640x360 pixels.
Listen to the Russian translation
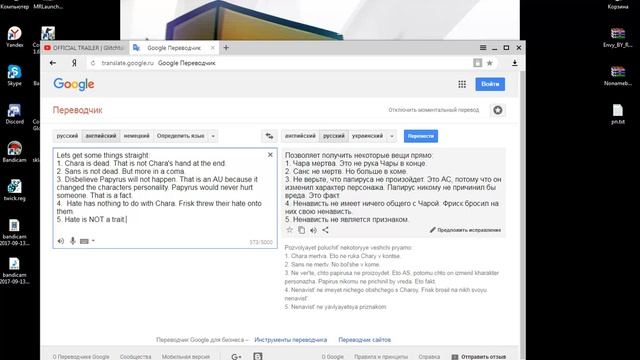click(x=313, y=230)
